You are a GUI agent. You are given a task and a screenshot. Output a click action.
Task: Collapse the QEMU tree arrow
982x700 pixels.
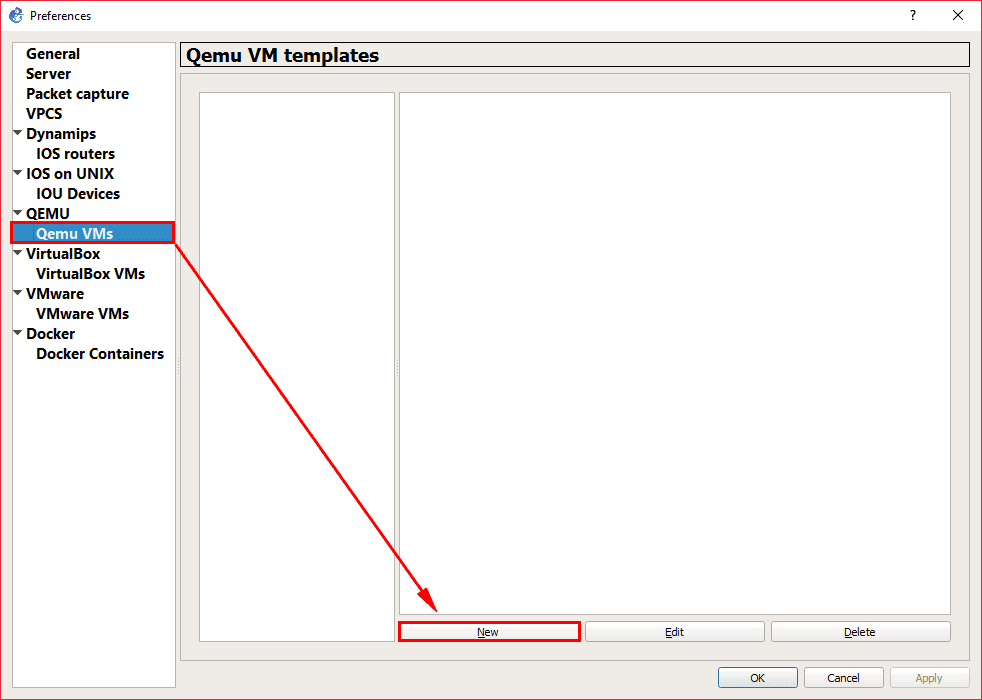click(18, 213)
